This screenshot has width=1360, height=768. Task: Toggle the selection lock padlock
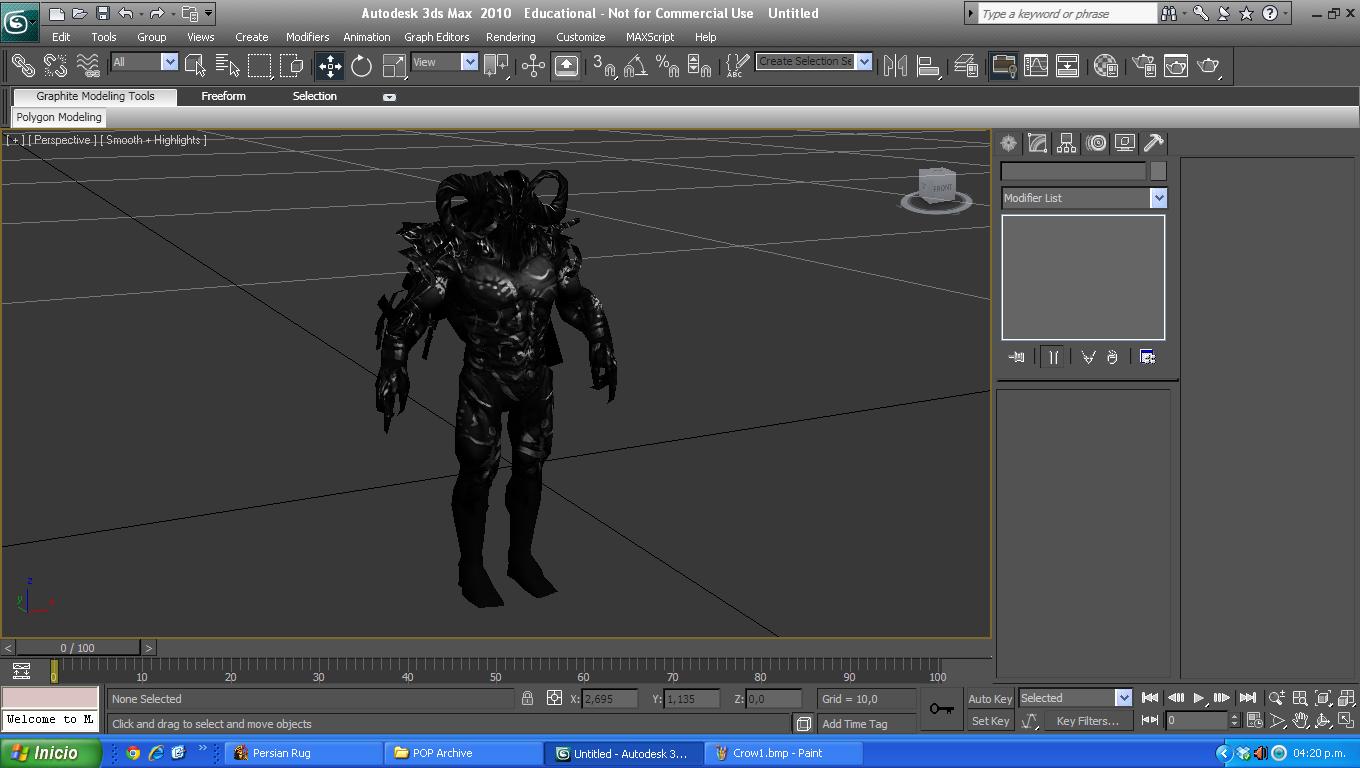coord(527,699)
